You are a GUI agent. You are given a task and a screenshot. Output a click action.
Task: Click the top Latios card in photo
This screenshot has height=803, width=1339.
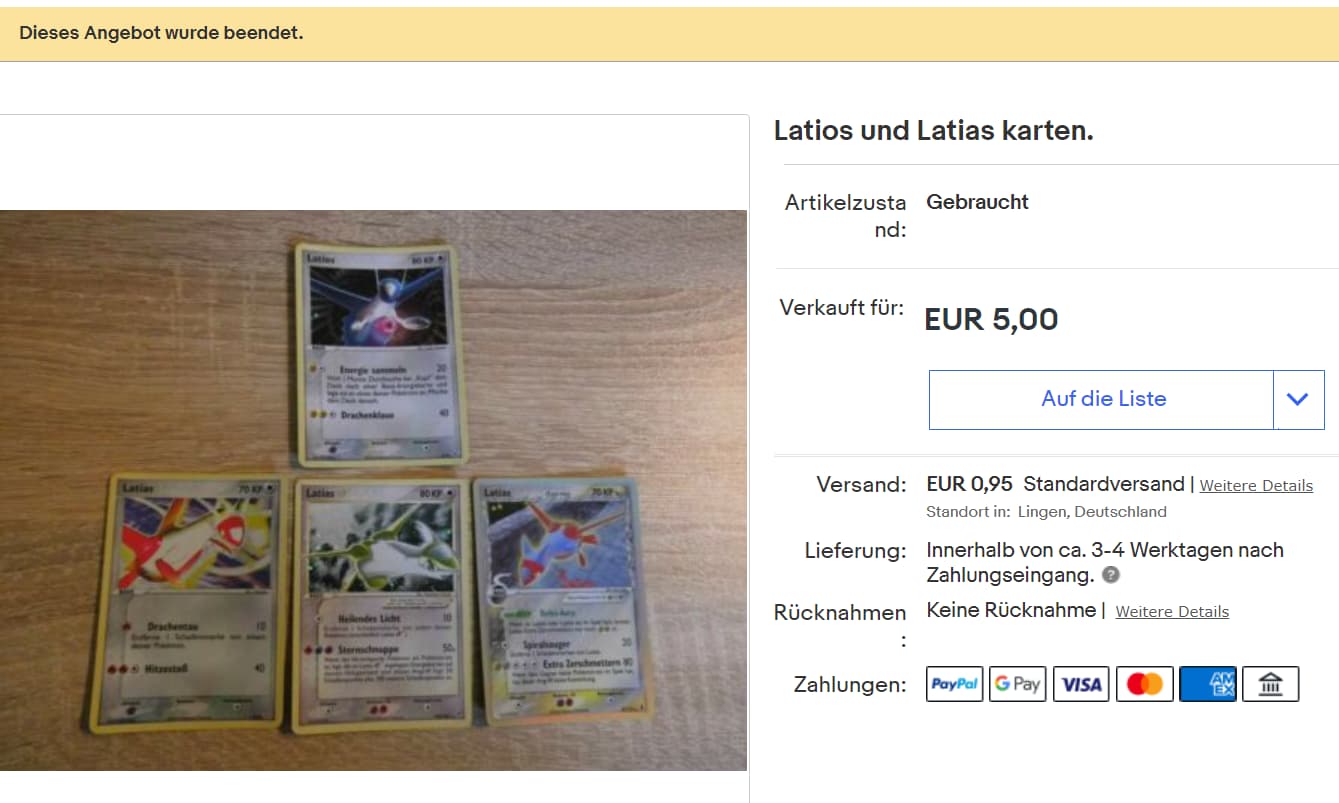(x=380, y=354)
